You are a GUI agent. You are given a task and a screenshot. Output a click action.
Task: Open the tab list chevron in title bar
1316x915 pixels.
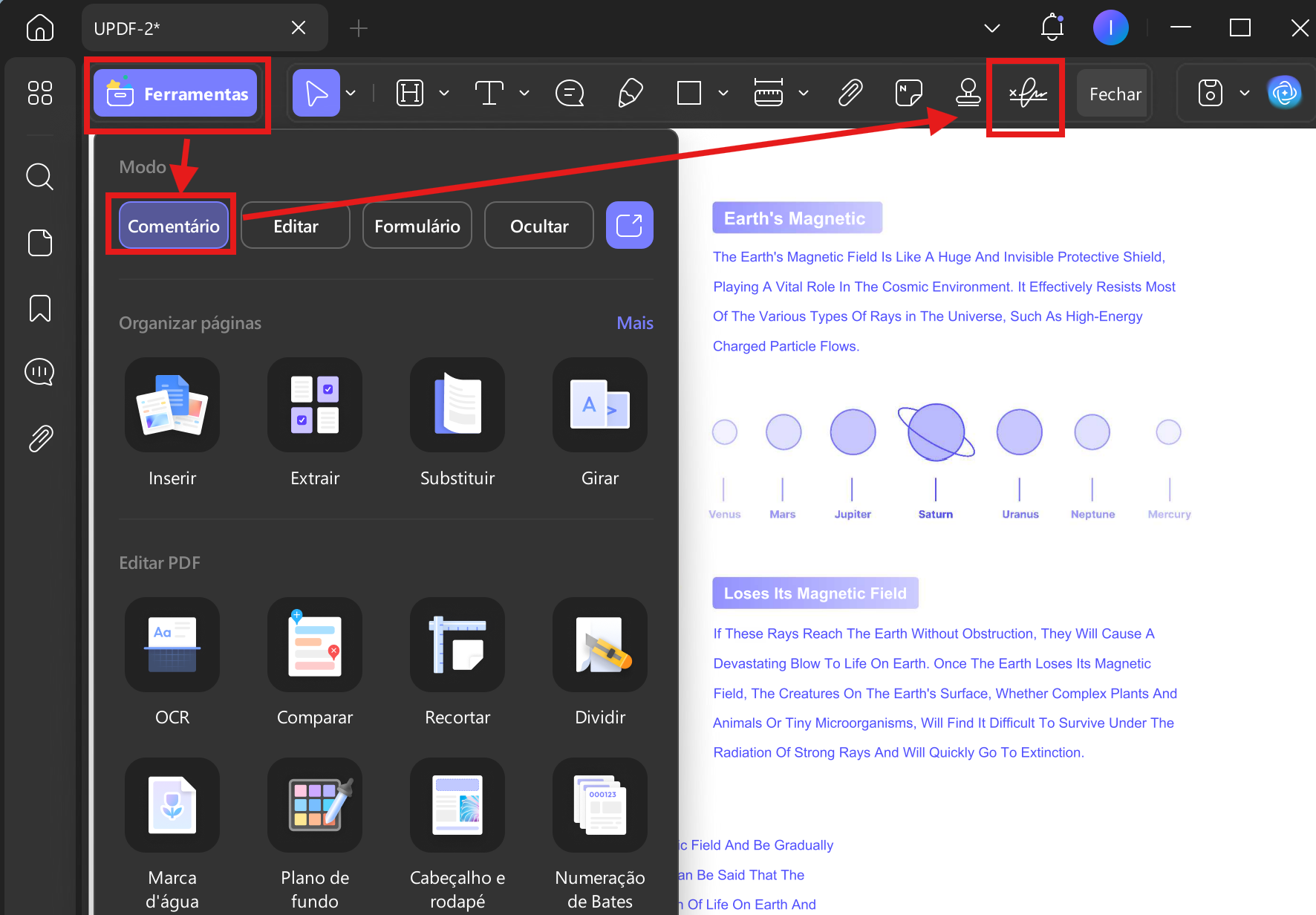[x=992, y=28]
